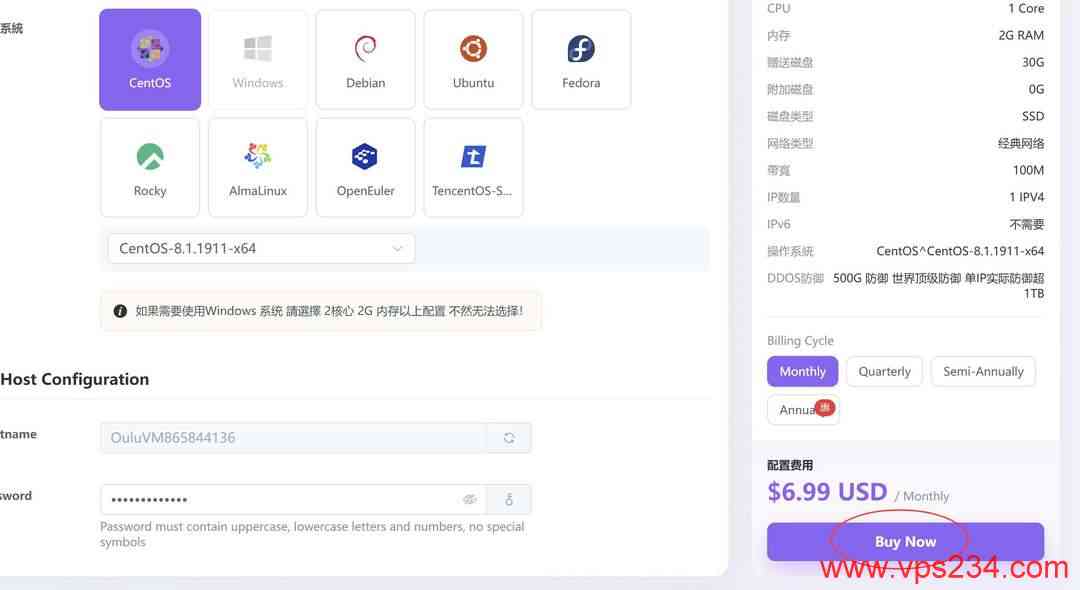1080x590 pixels.
Task: Click the 30G disk value
Action: coord(1033,62)
